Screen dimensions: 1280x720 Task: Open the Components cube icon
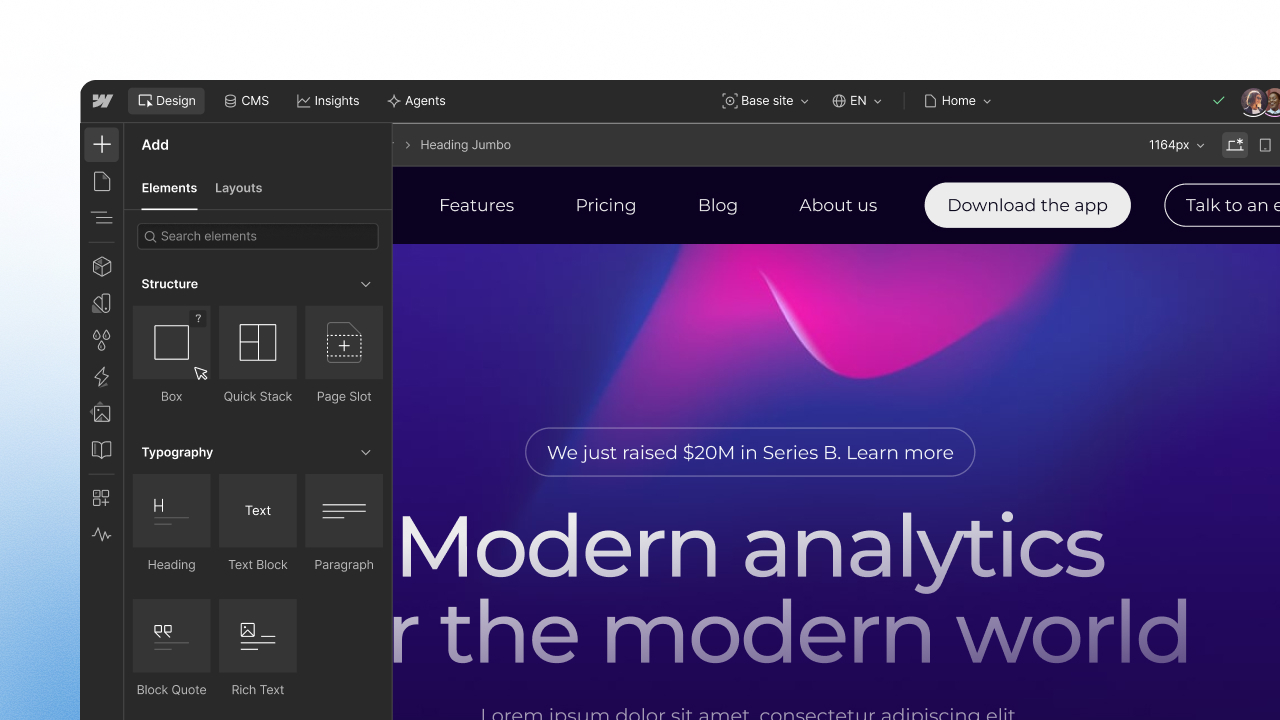(102, 267)
